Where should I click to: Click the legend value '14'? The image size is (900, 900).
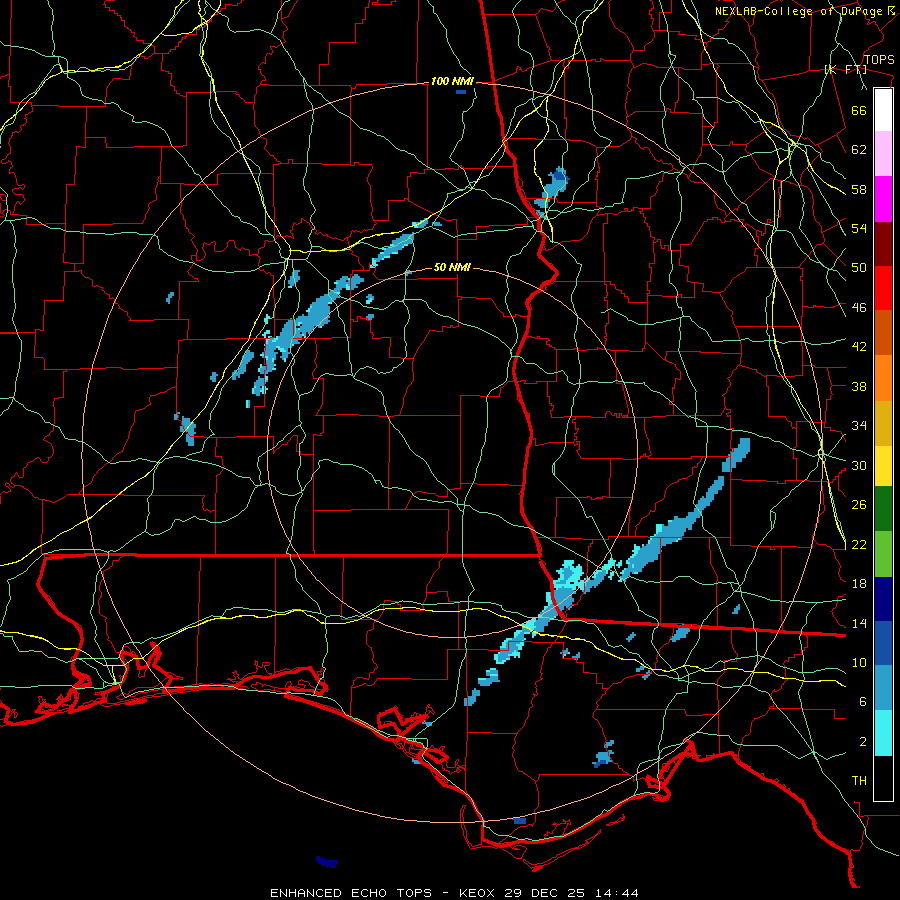click(x=859, y=623)
